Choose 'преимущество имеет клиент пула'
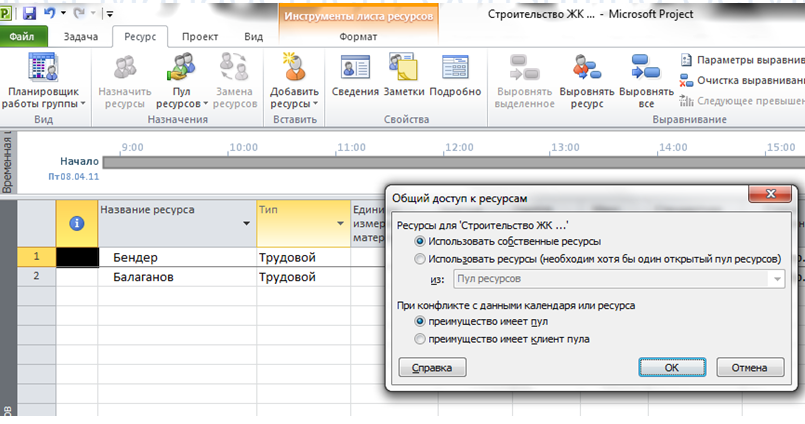Screen dimensions: 805x424 tap(502, 339)
